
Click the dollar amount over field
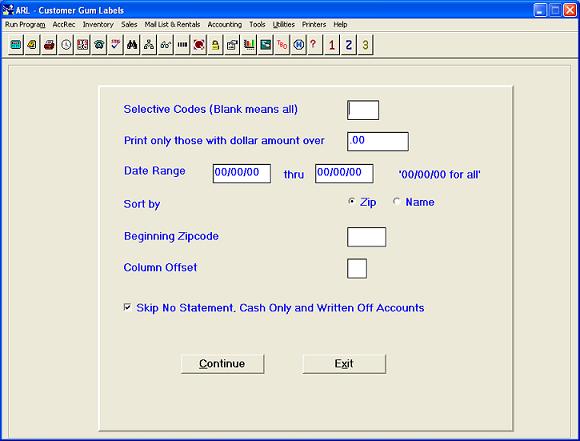[378, 141]
